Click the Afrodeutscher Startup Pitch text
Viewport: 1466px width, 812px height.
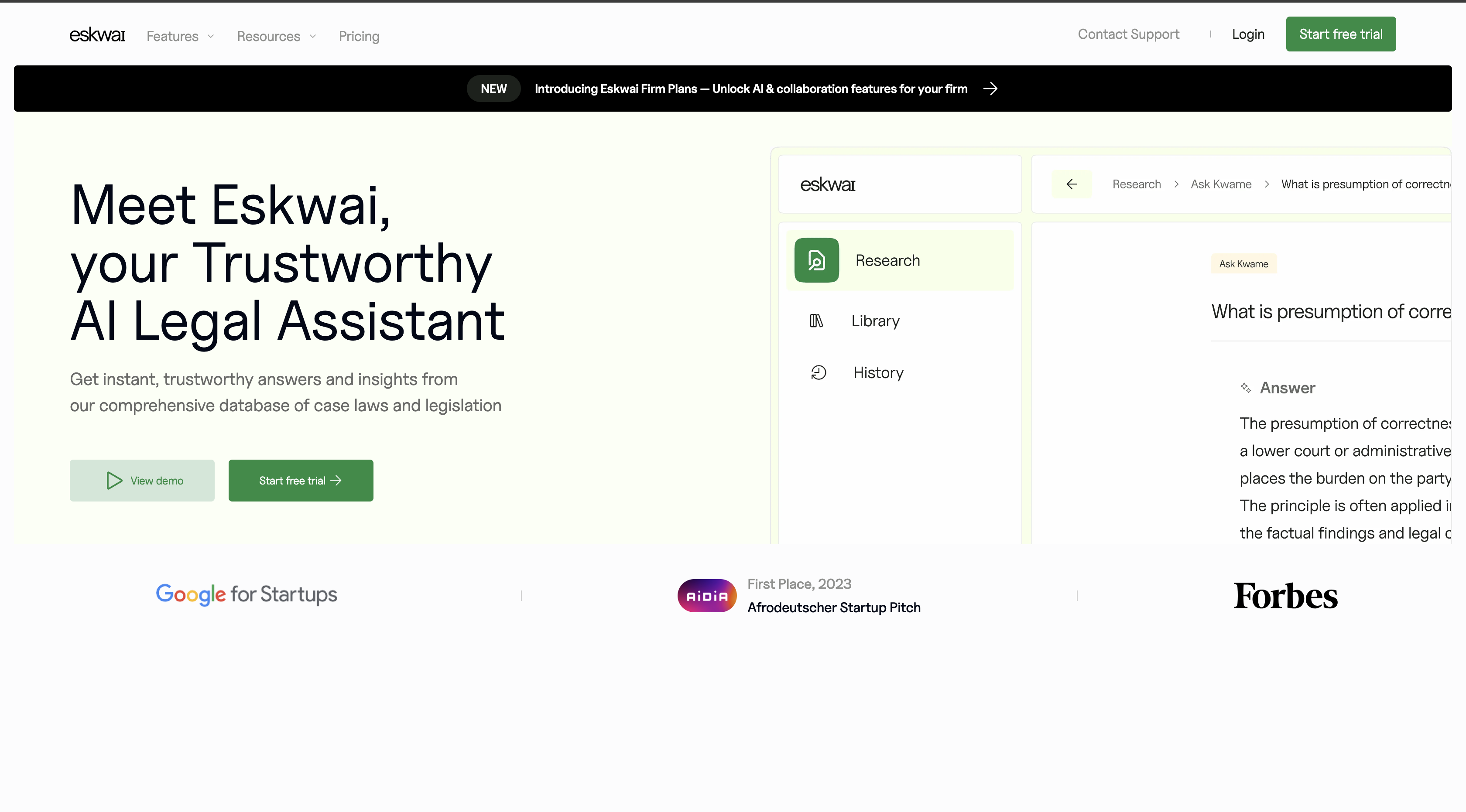[834, 608]
